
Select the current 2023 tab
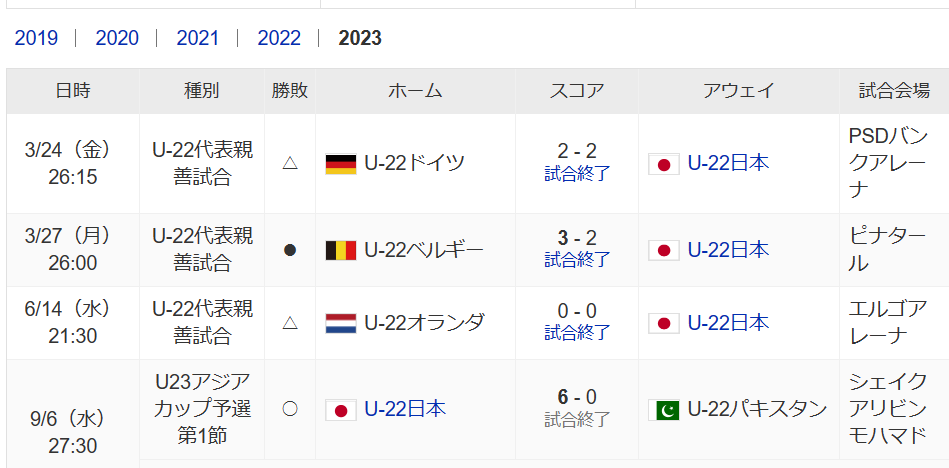point(360,38)
